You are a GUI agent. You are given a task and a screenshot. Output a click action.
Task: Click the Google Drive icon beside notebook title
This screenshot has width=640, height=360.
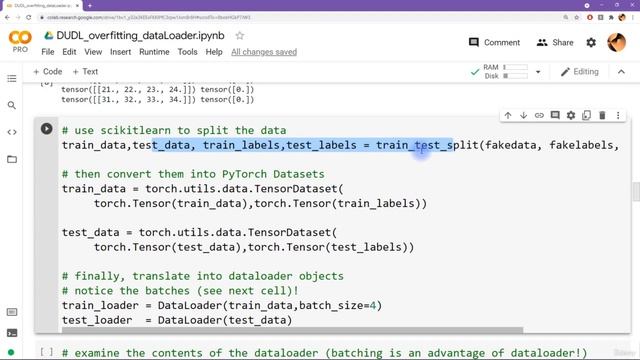pyautogui.click(x=49, y=36)
